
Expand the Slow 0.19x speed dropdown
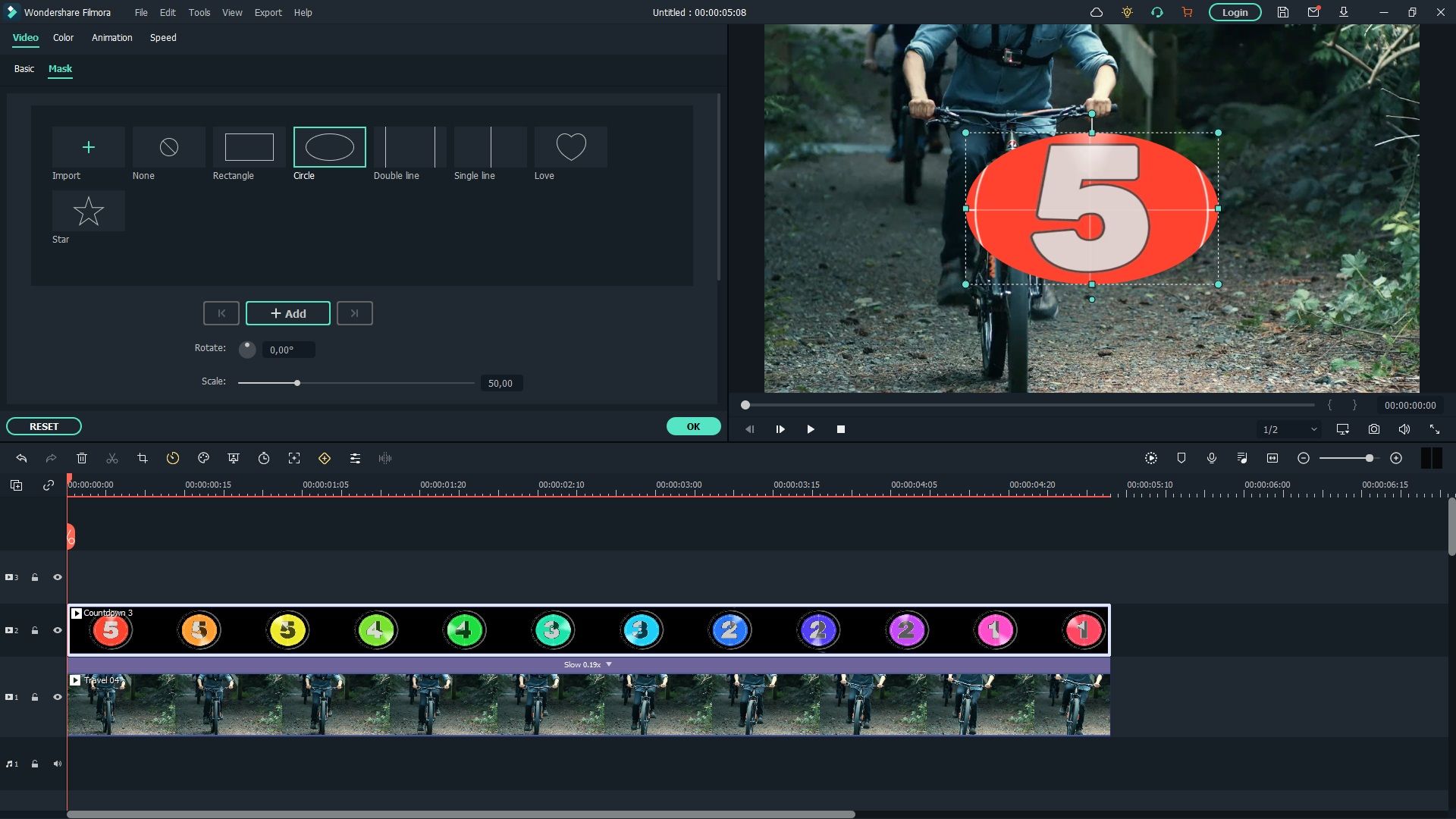(608, 664)
